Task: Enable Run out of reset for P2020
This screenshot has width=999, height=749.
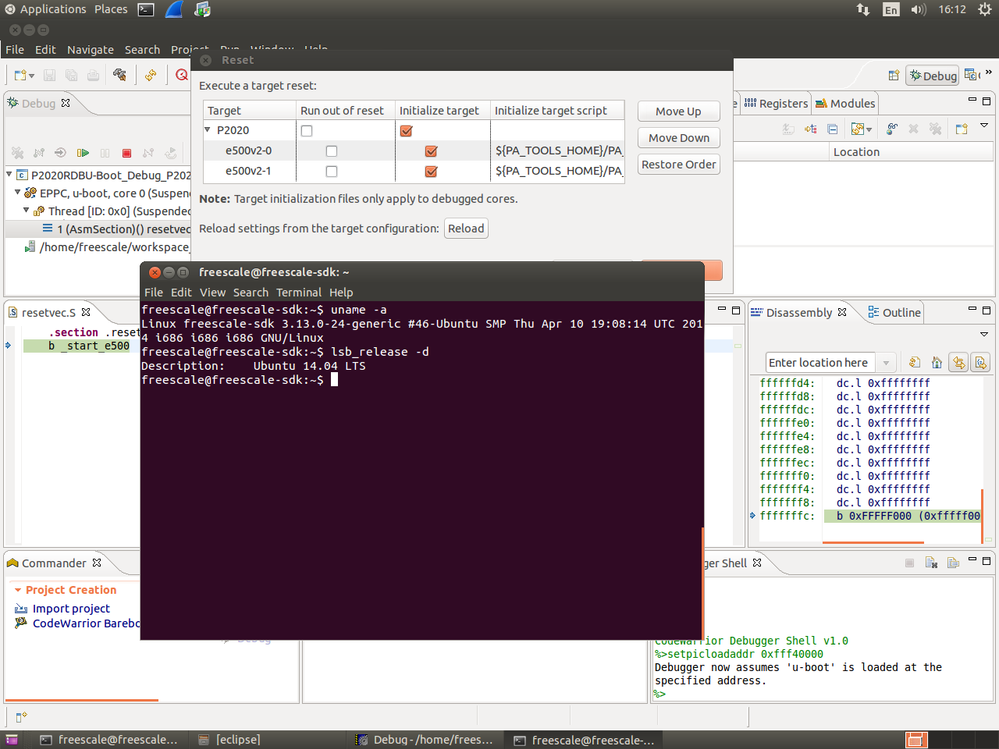Action: [x=307, y=131]
